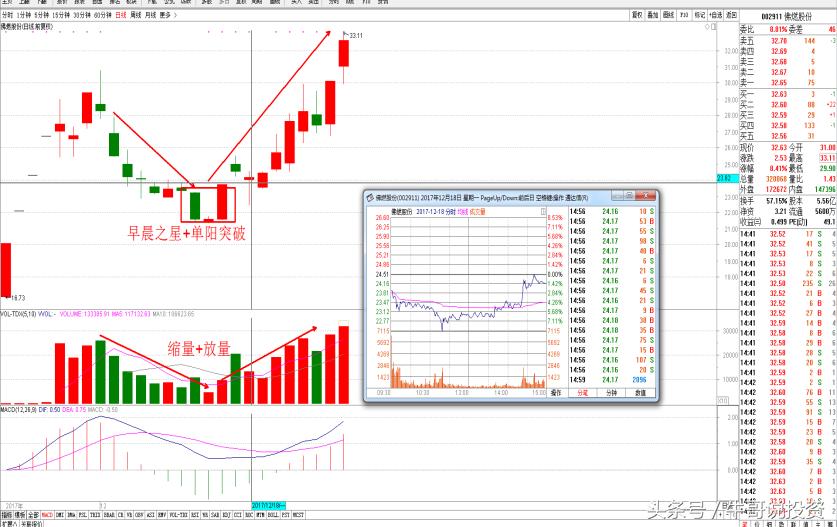Click the 标记 toolbar button

699,15
